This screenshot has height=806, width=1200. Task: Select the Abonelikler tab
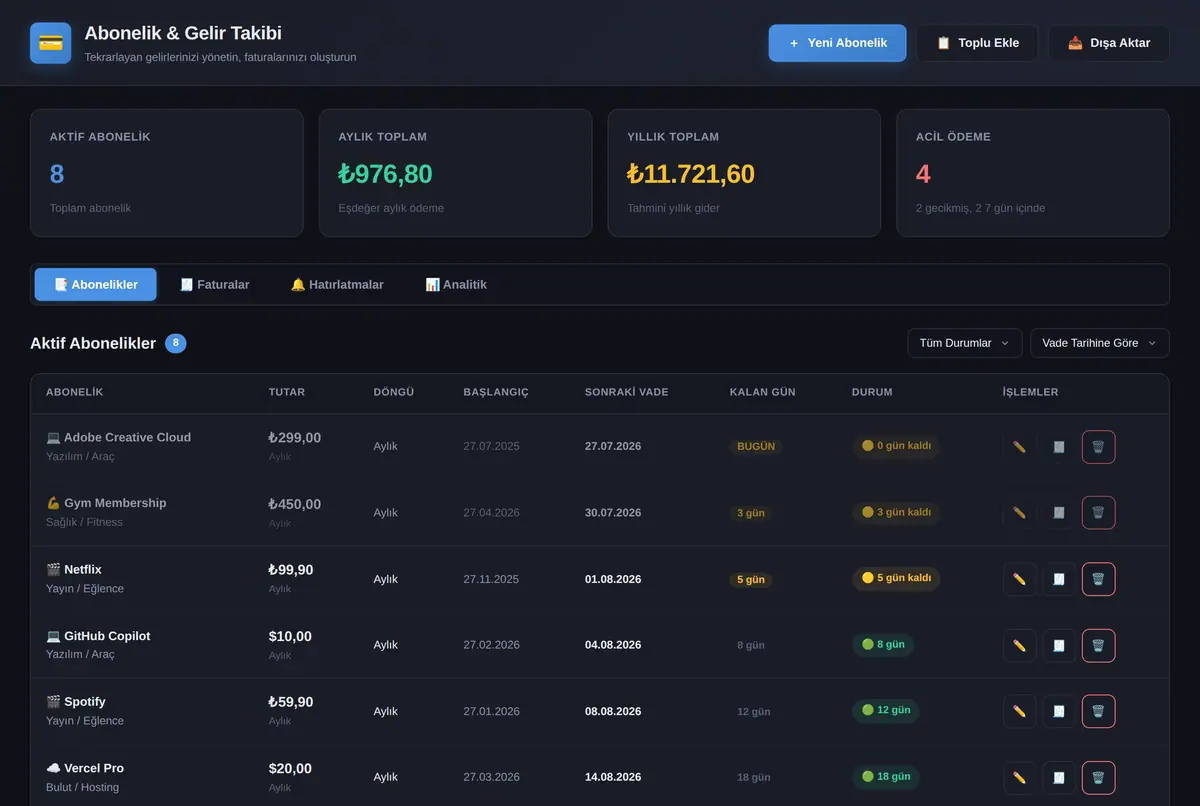pyautogui.click(x=96, y=284)
